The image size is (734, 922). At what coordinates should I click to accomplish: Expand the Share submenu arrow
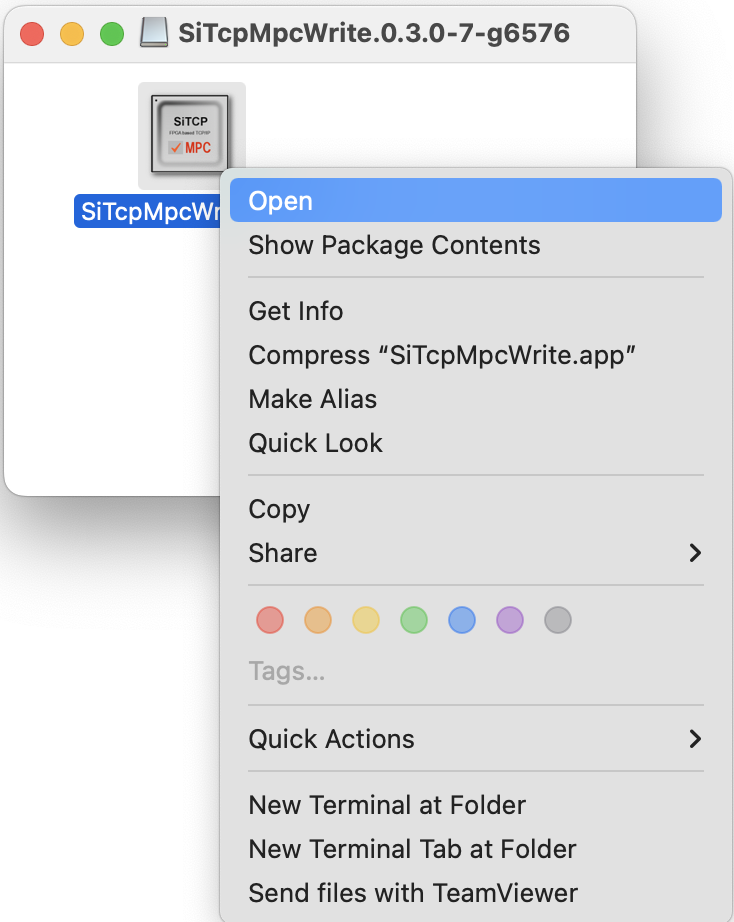[x=695, y=553]
